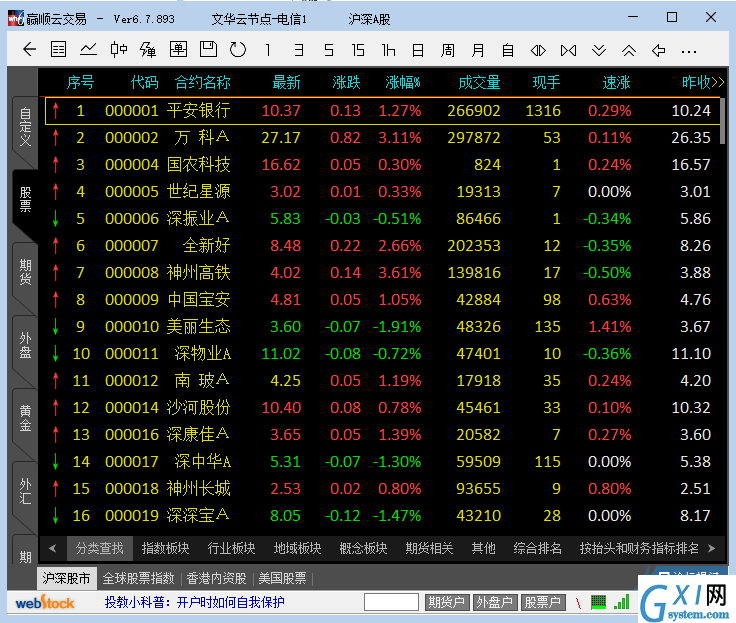Select the 万科A stock row
This screenshot has width=736, height=623.
[383, 138]
